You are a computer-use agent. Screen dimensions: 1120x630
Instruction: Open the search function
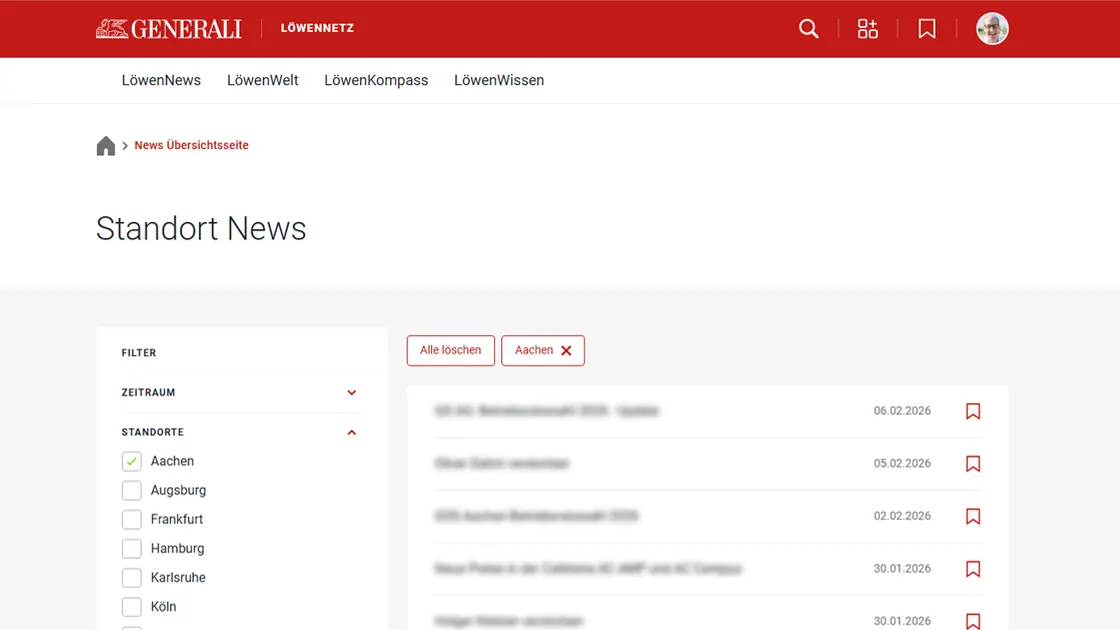pos(808,29)
